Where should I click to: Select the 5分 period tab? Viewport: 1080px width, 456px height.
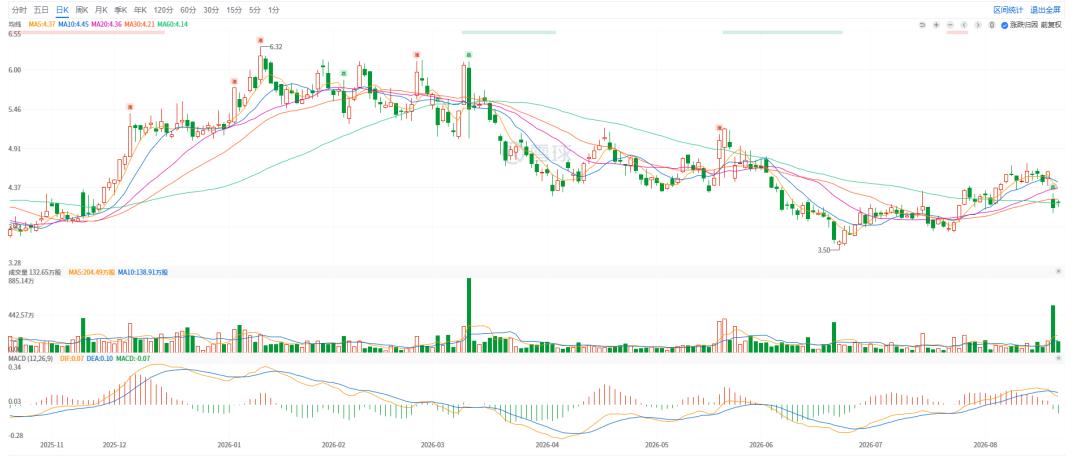pos(256,10)
